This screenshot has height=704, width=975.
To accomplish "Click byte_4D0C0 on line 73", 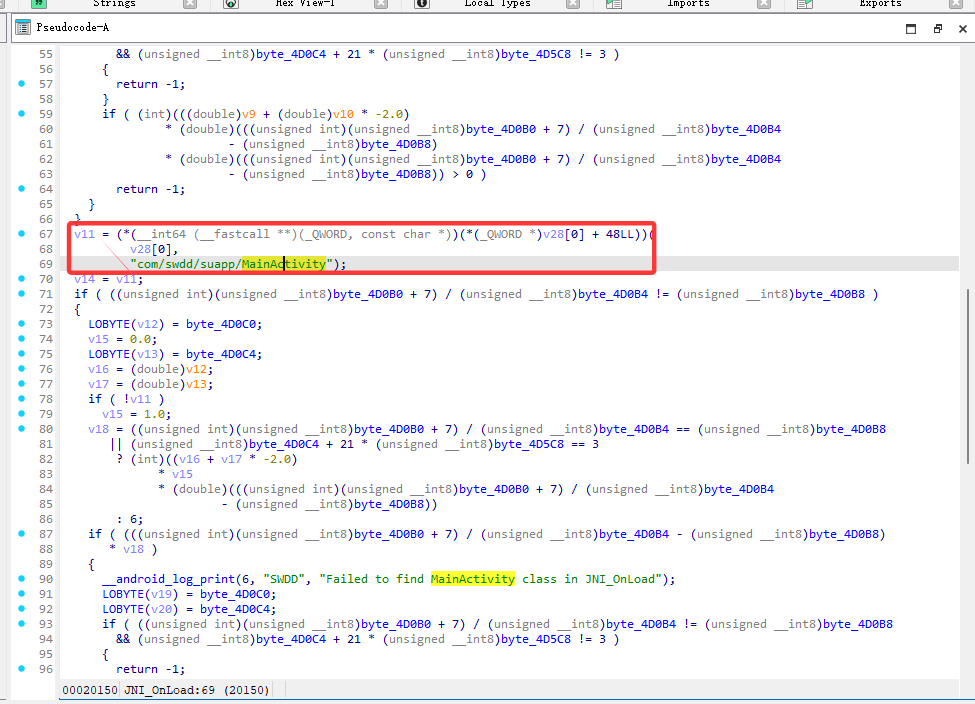I will tap(221, 324).
